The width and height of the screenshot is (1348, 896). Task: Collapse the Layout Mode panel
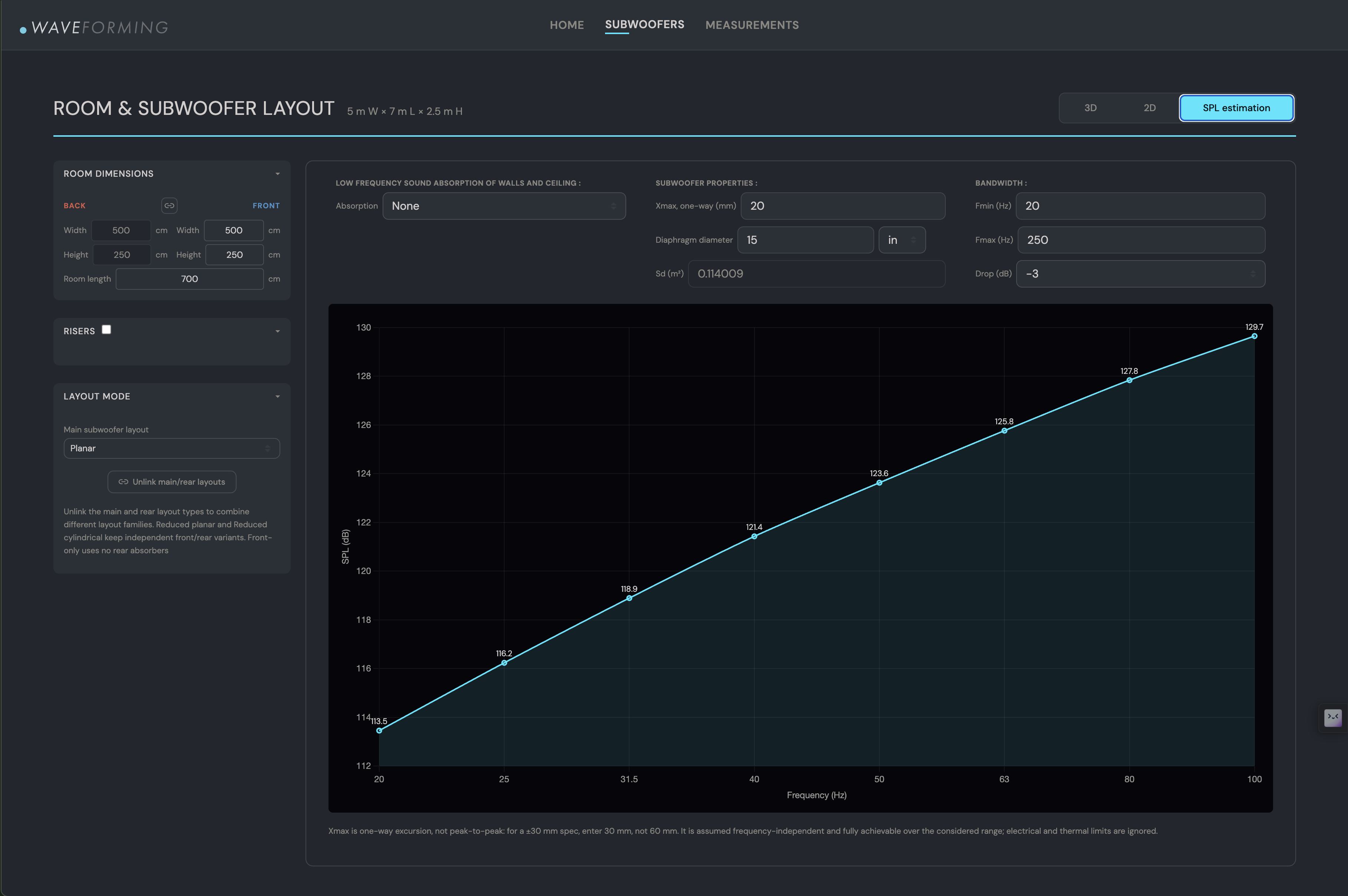278,396
